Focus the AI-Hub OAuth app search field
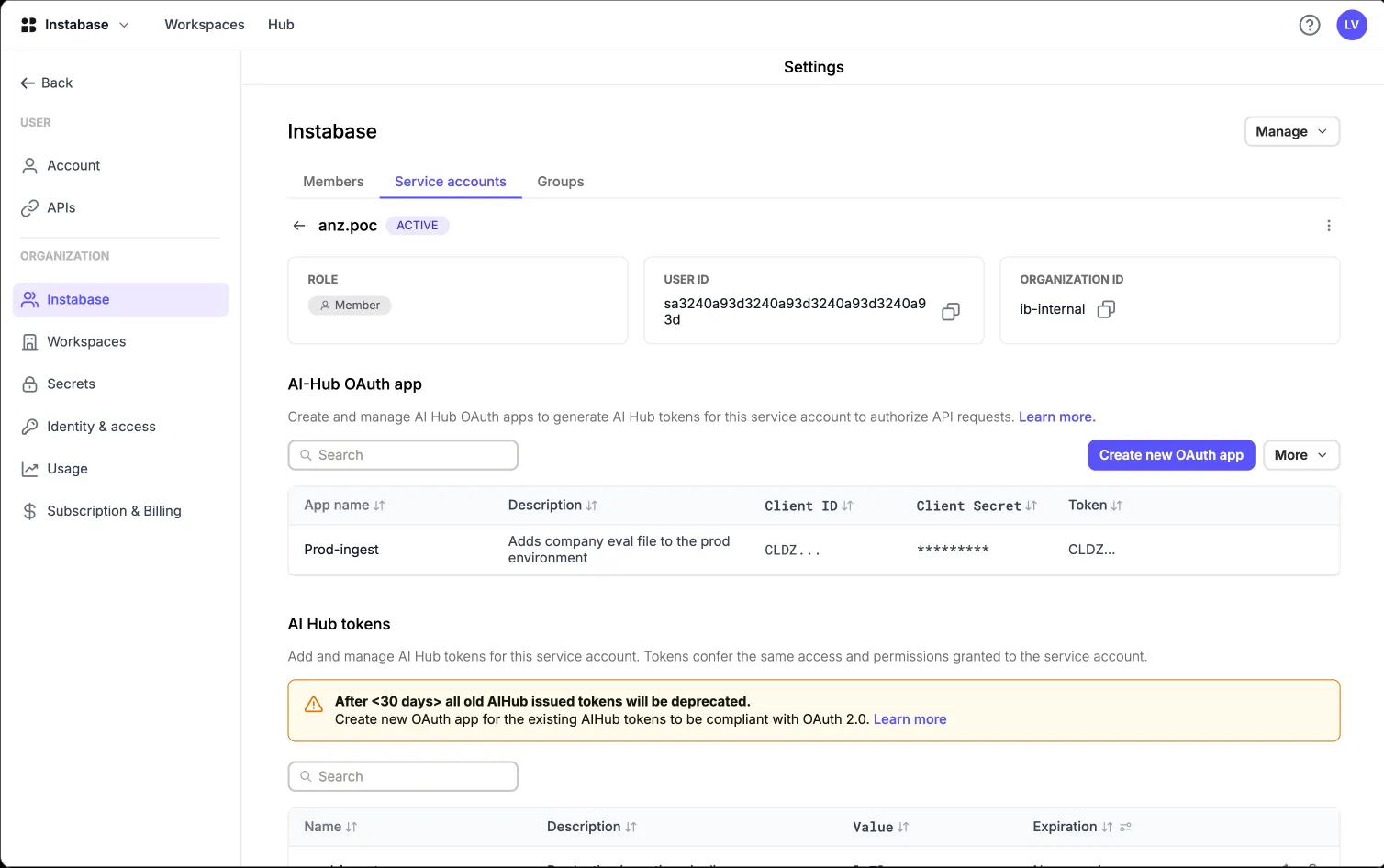 click(x=403, y=455)
